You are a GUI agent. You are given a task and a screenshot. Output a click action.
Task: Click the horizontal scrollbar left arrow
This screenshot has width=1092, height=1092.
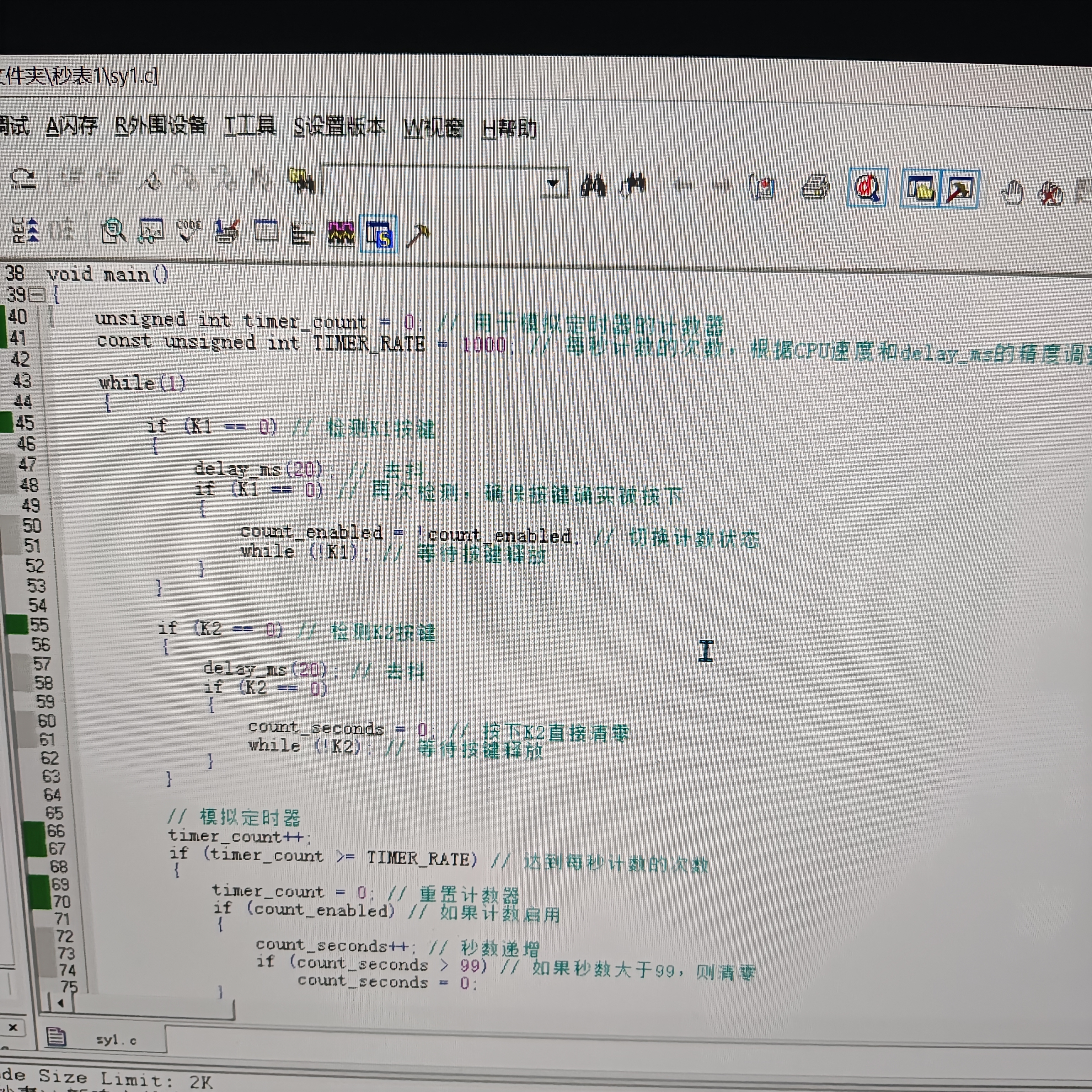tap(60, 1003)
